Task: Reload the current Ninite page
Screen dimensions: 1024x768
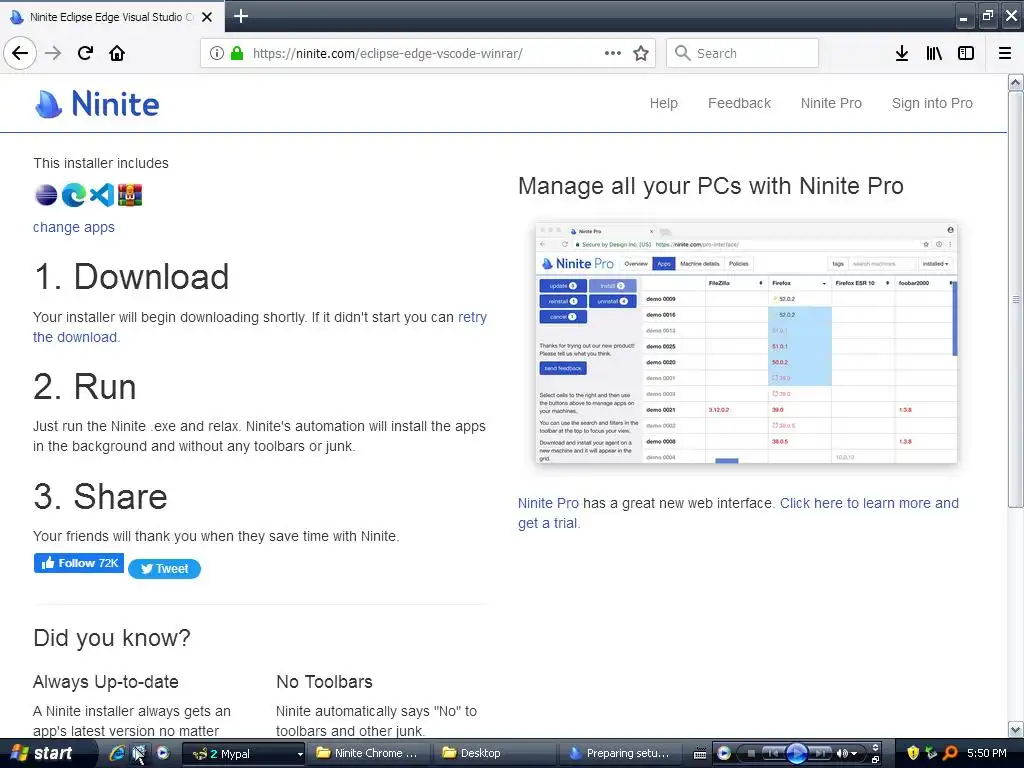Action: click(85, 53)
